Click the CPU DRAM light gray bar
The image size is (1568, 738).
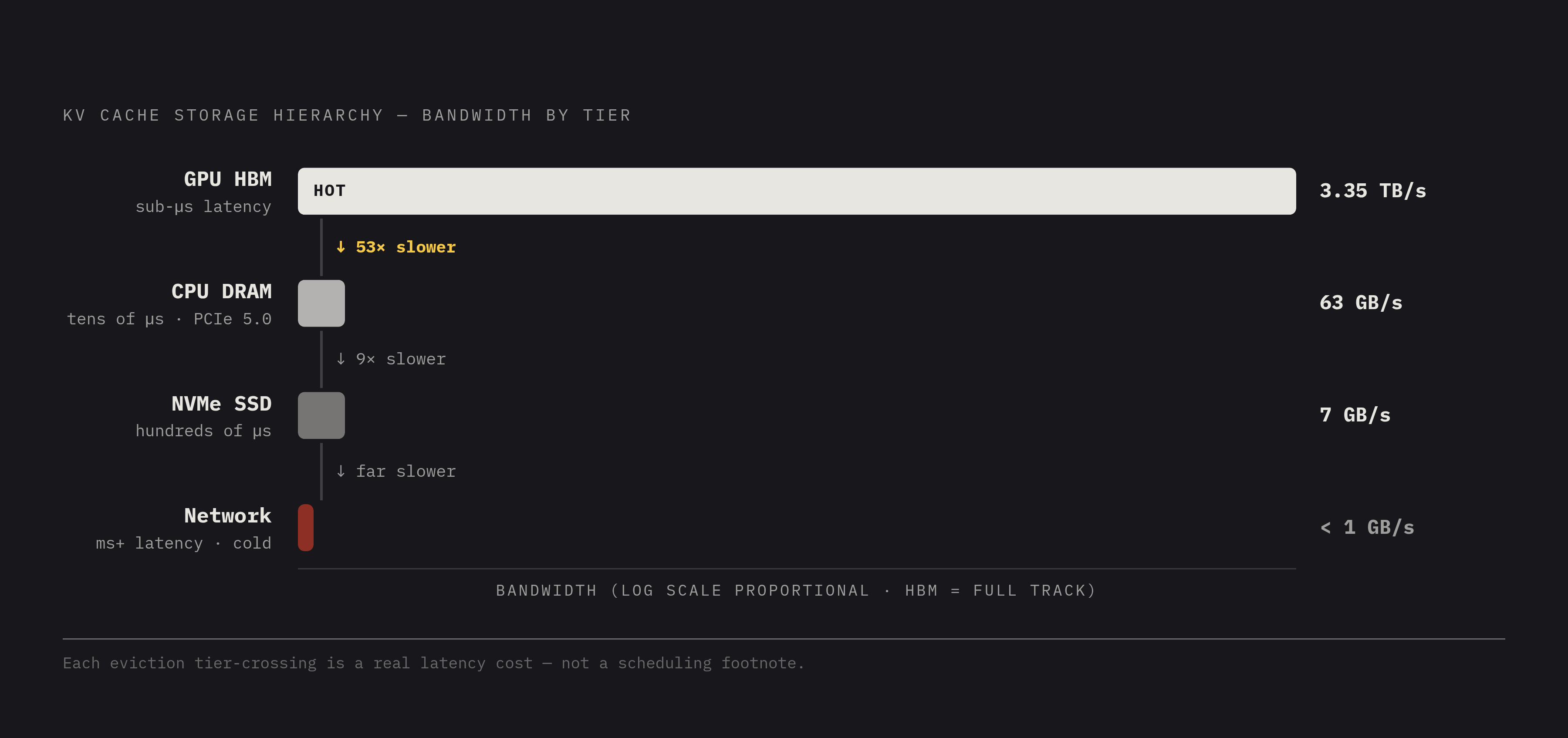pyautogui.click(x=321, y=303)
